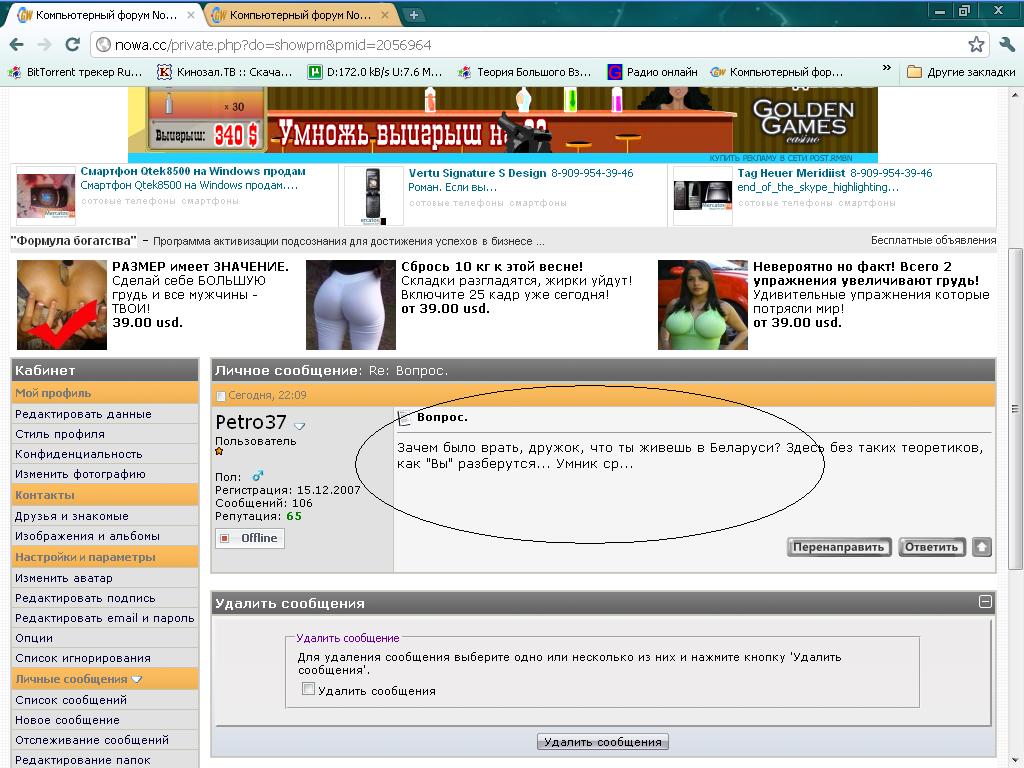This screenshot has height=768, width=1024.
Task: Open the Формула богатства ad link
Action: tap(74, 240)
